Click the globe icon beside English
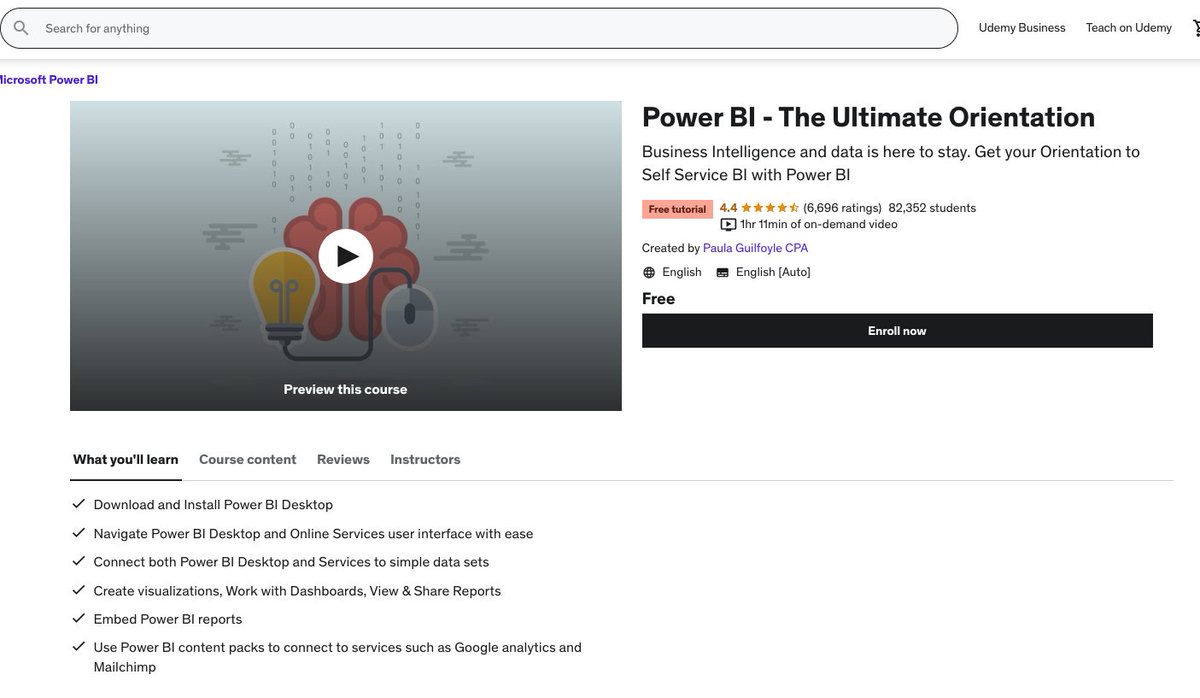Viewport: 1200px width, 698px height. (x=650, y=271)
